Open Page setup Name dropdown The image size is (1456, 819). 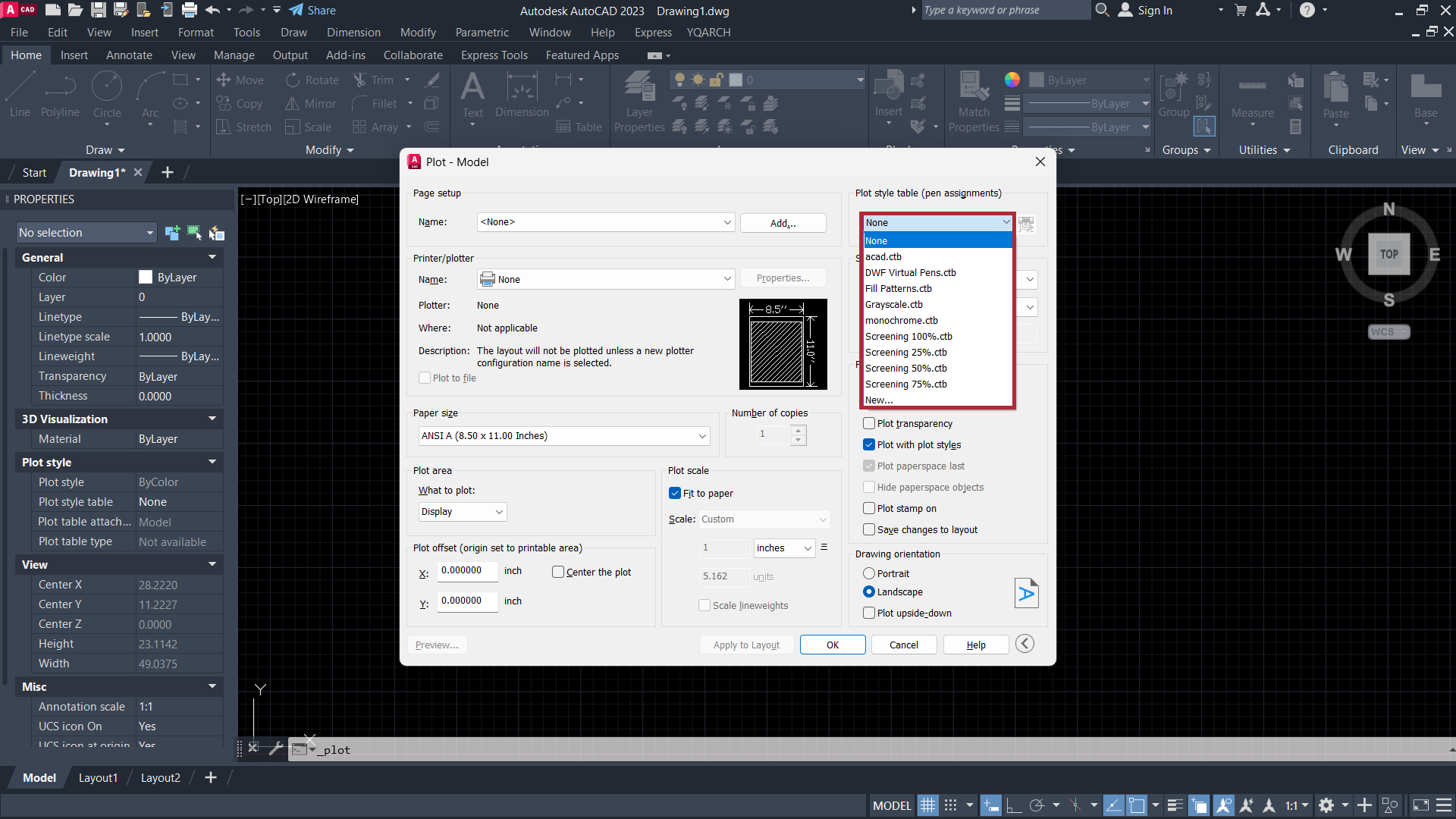pyautogui.click(x=606, y=222)
